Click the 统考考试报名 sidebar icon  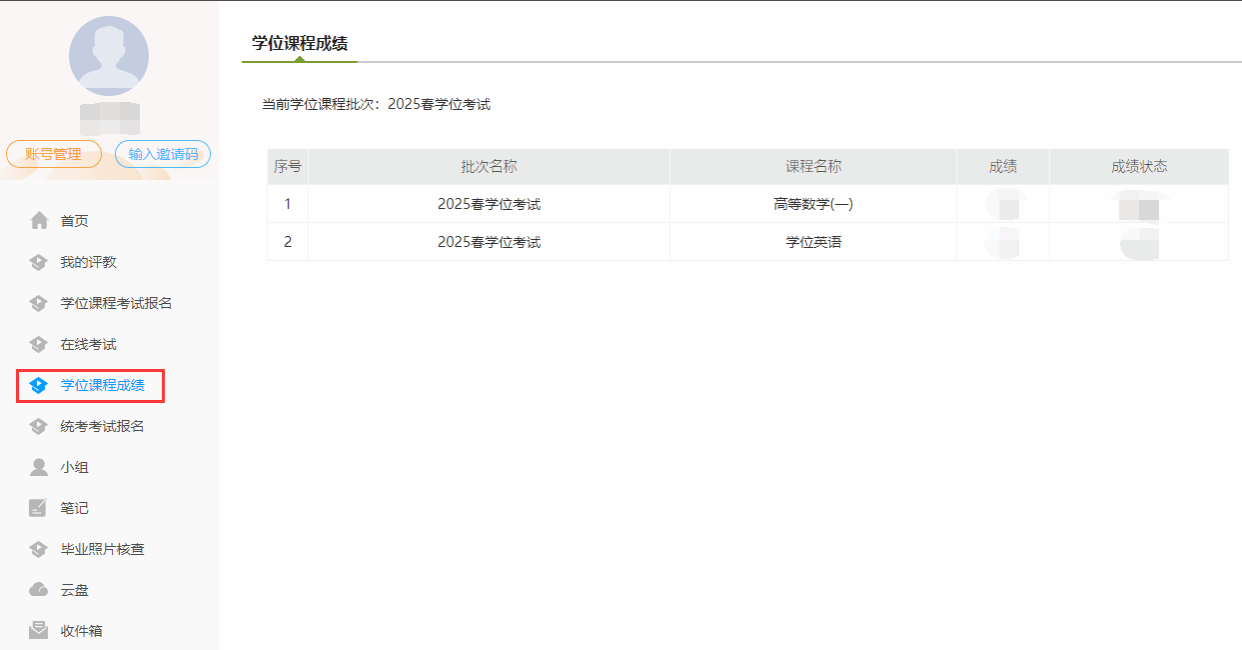coord(39,426)
